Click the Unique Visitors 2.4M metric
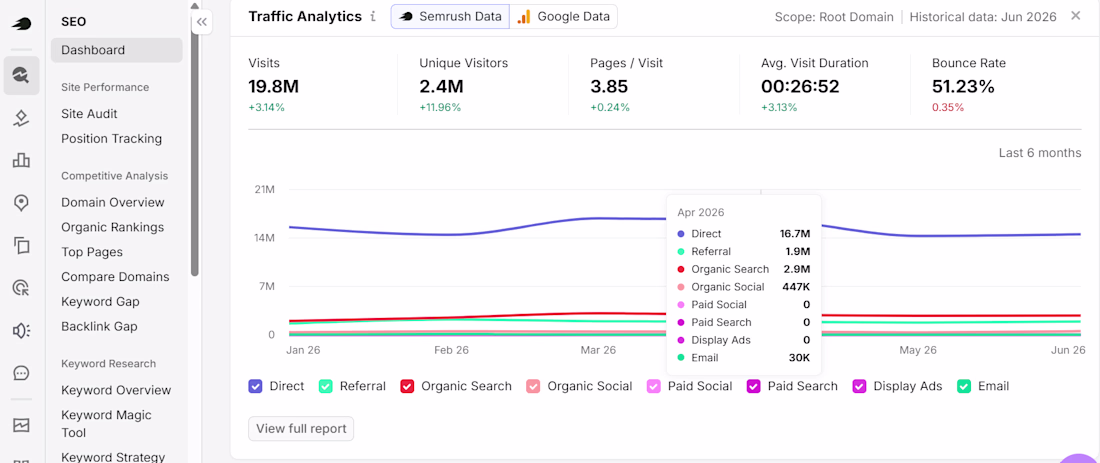1100x463 pixels. 441,87
